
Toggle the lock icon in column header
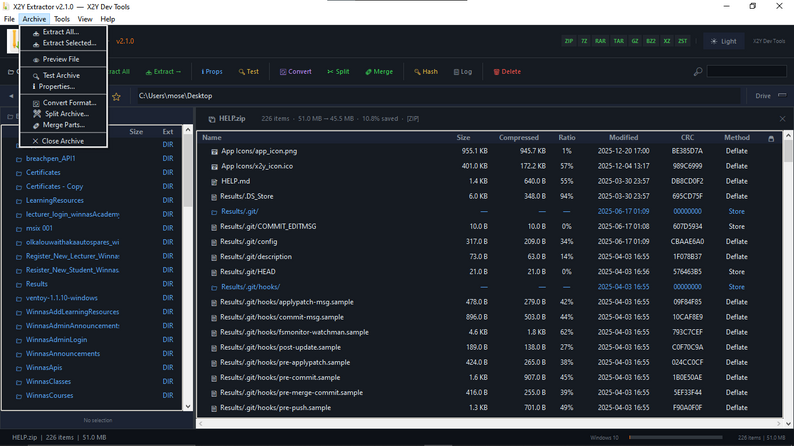pos(771,138)
